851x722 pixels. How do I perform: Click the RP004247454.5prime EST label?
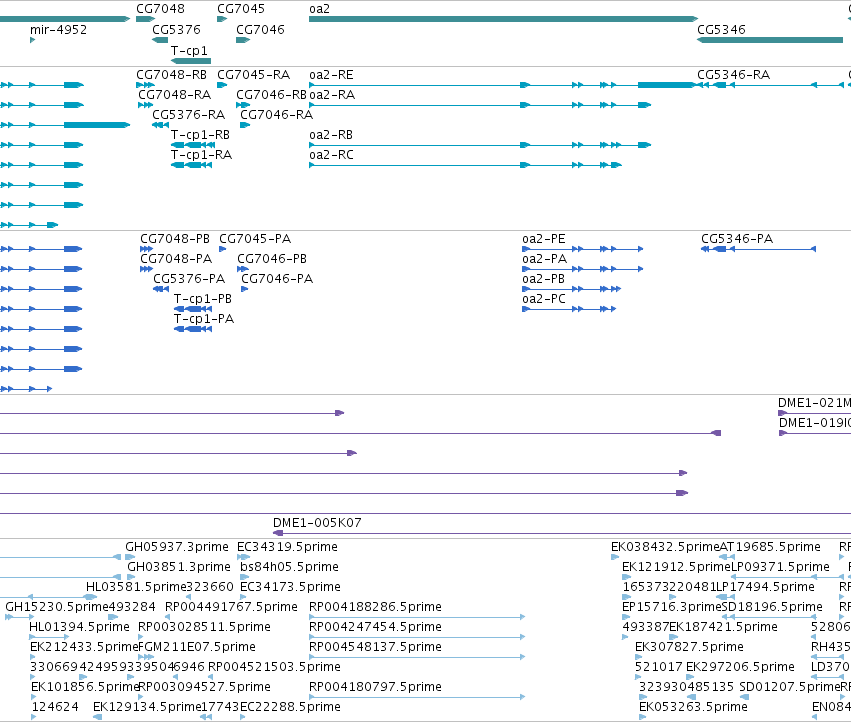coord(375,627)
